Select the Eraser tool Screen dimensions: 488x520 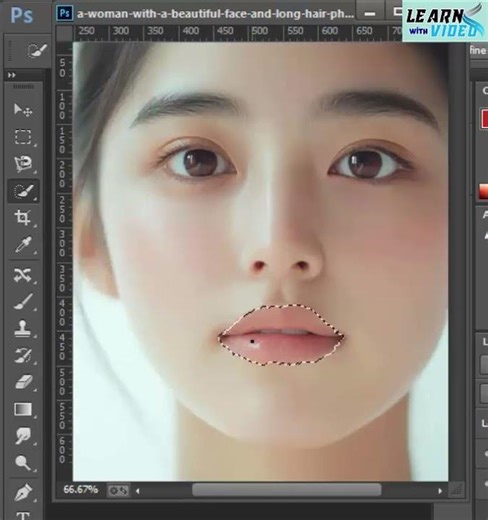[x=23, y=382]
